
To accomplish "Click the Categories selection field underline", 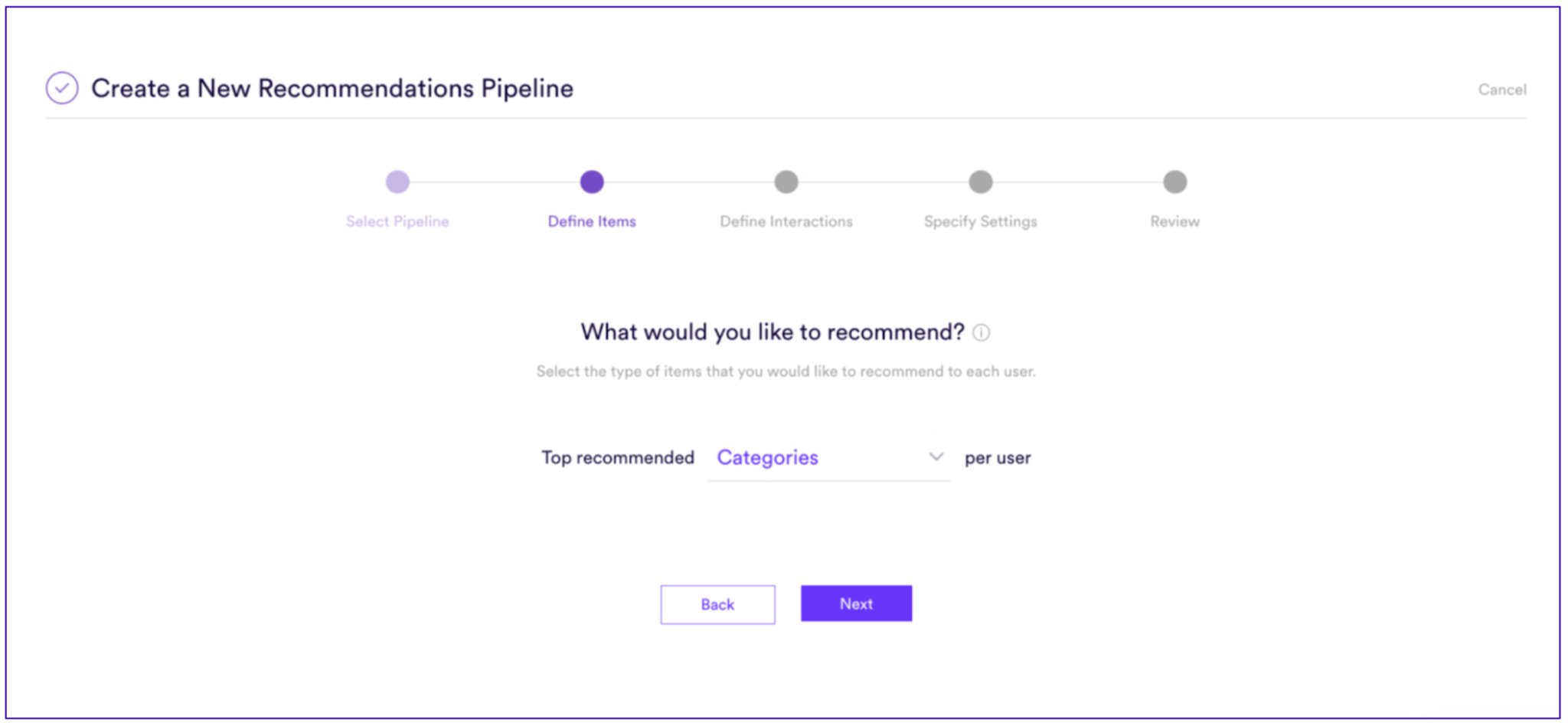I will (x=829, y=482).
